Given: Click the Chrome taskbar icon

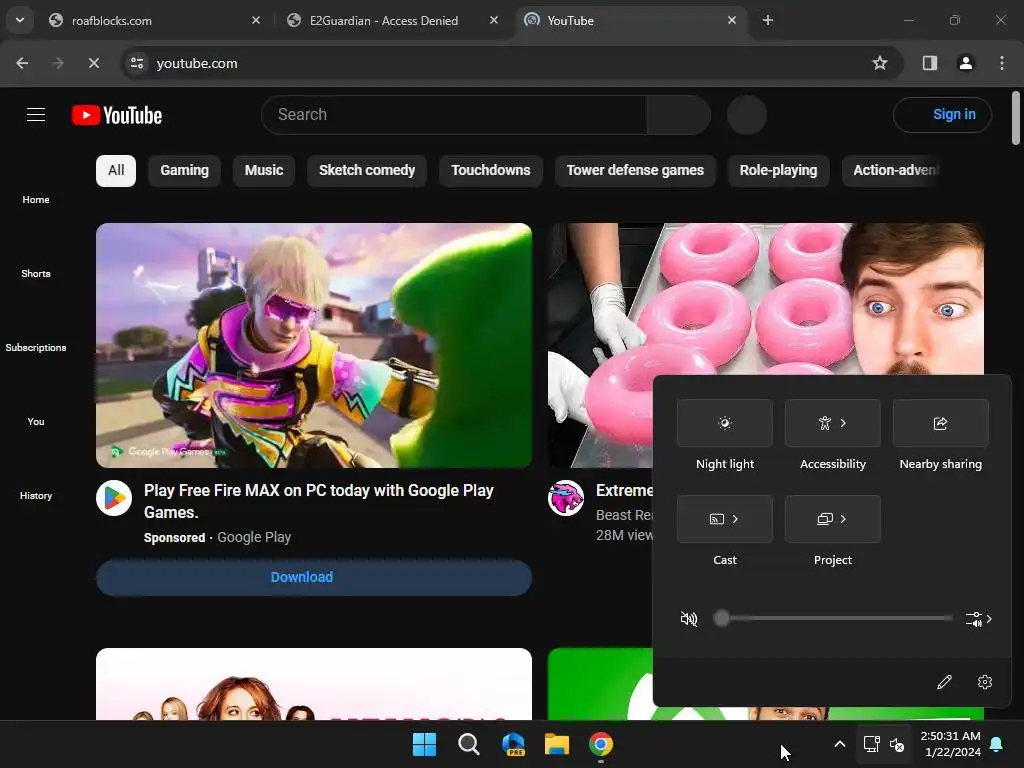Looking at the screenshot, I should coord(601,744).
